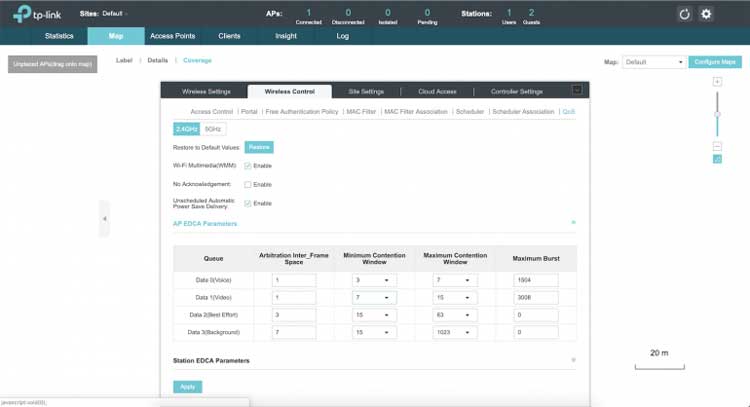Expand the Station EDCA Parameters section

coord(573,360)
